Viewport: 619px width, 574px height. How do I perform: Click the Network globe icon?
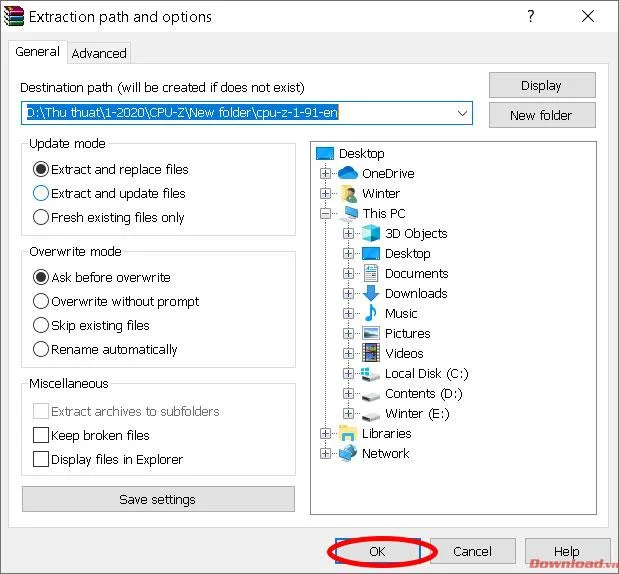click(x=348, y=453)
